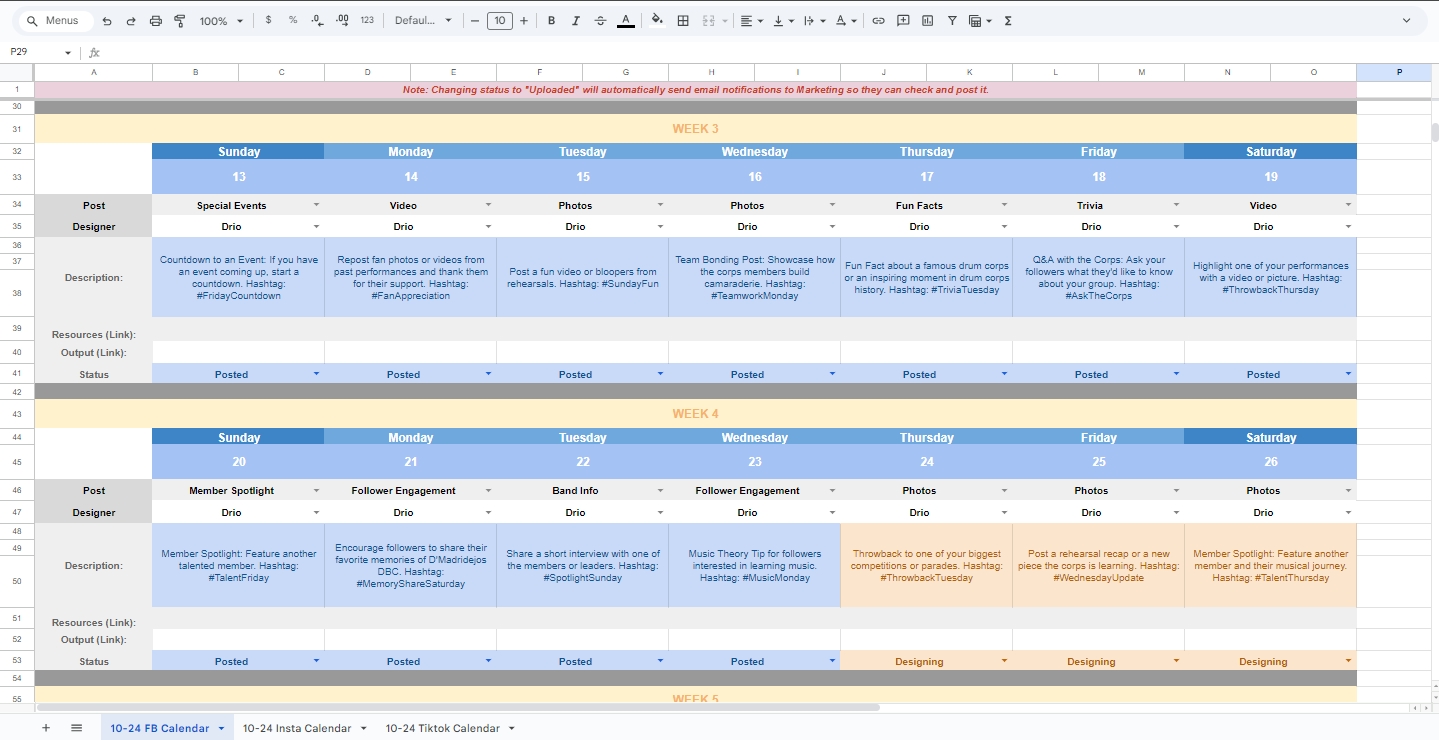The height and width of the screenshot is (740, 1439).
Task: Click the Insert link icon
Action: 878,20
